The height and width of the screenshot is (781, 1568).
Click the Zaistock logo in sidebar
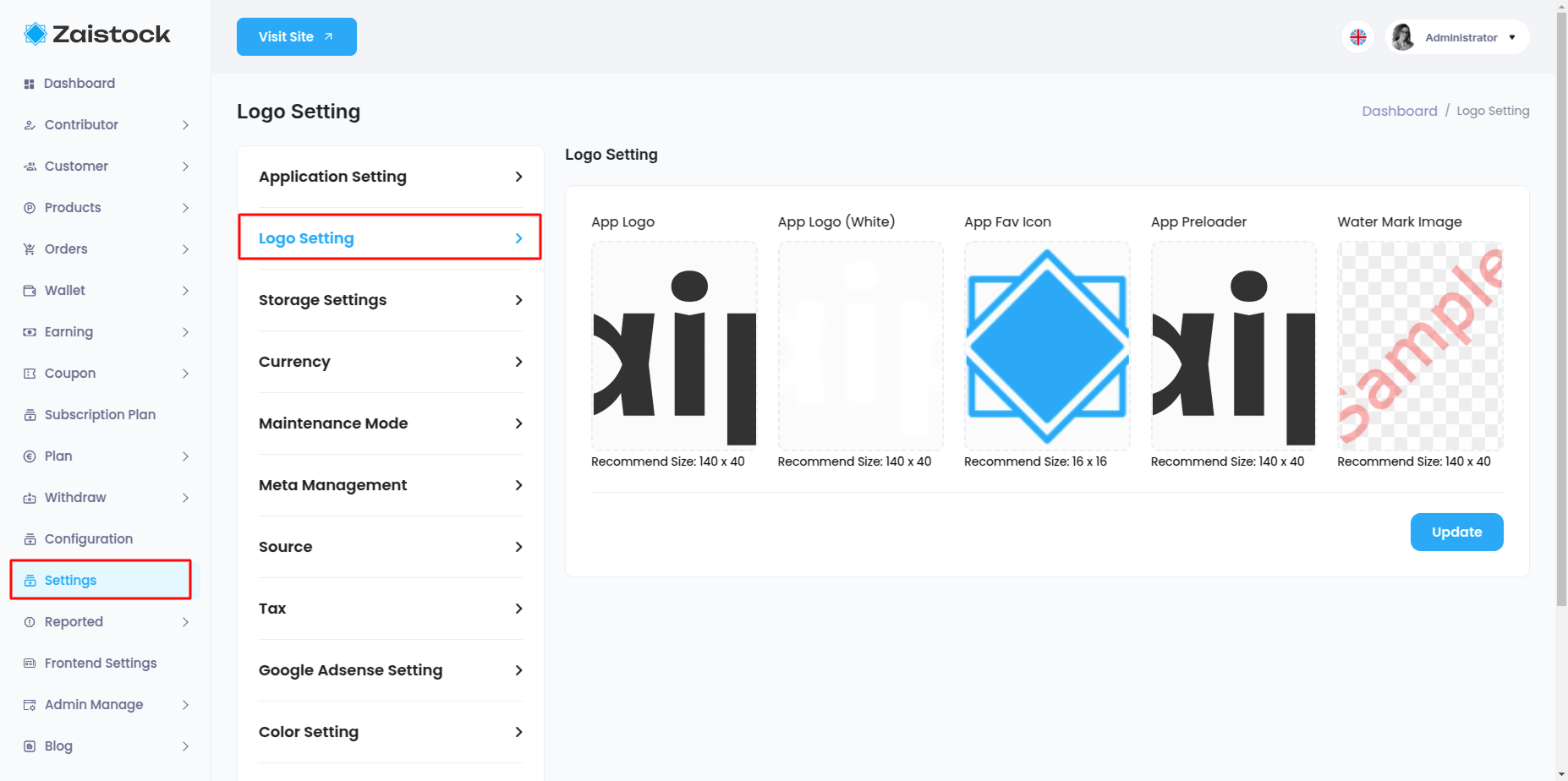(x=97, y=34)
